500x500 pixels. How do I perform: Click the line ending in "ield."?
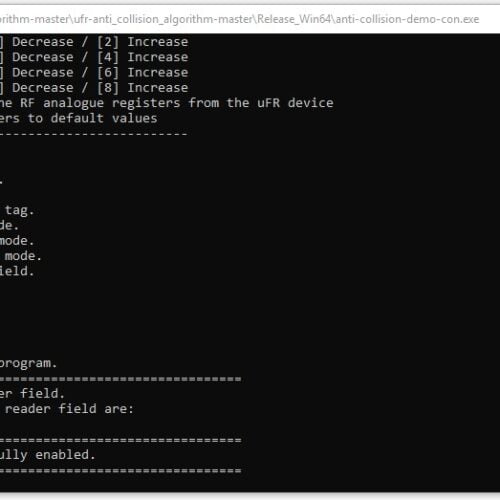pos(17,271)
